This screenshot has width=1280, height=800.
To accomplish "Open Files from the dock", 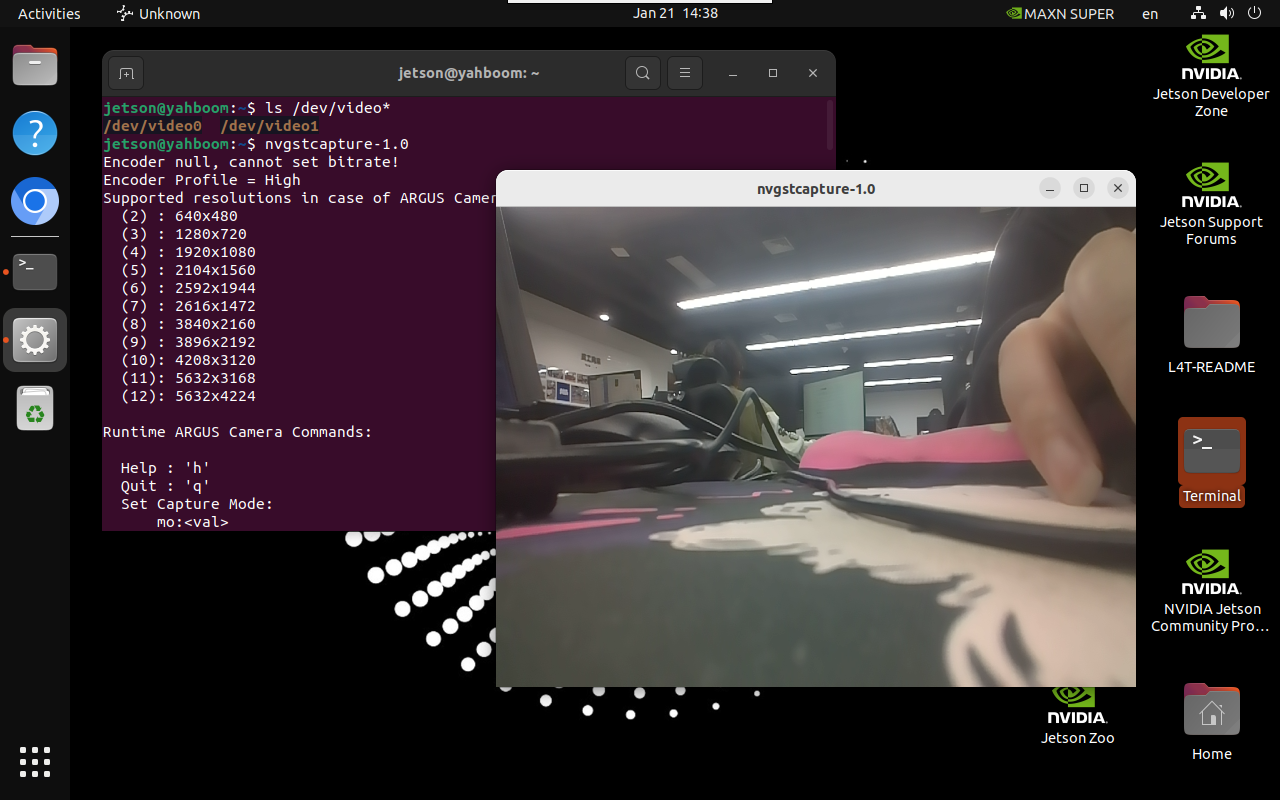I will [35, 66].
